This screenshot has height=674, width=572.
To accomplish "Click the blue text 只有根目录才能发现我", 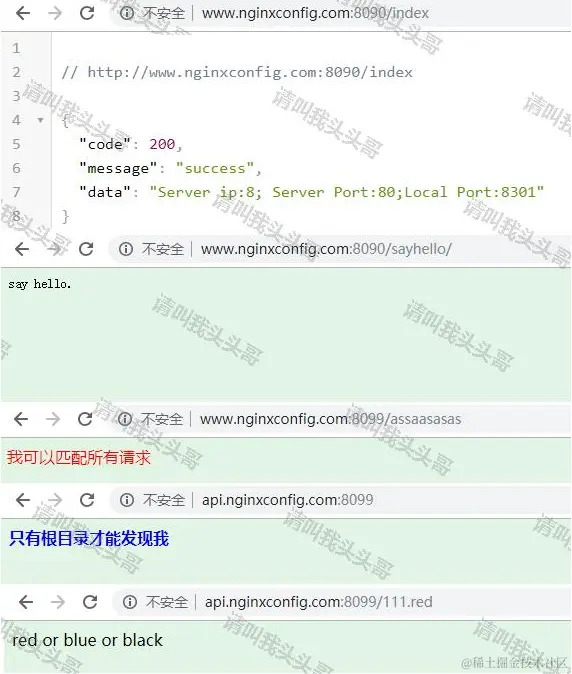I will click(89, 538).
